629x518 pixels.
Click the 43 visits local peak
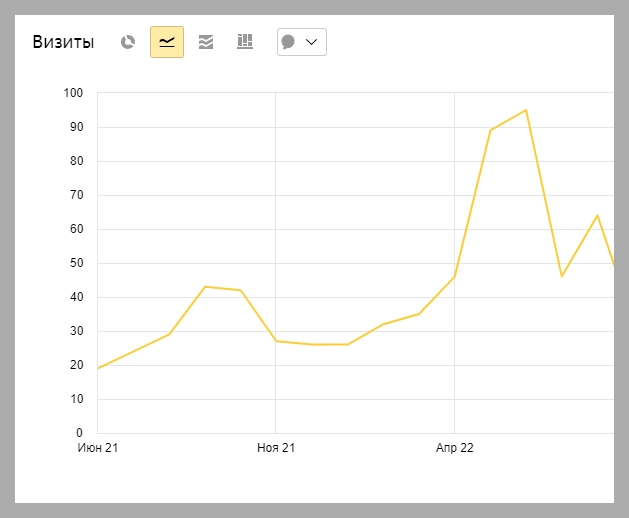(x=205, y=287)
